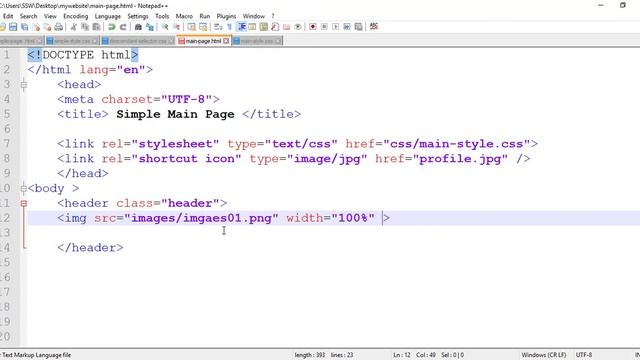The image size is (640, 360).
Task: Toggle Show All Characters icon
Action: click(229, 27)
